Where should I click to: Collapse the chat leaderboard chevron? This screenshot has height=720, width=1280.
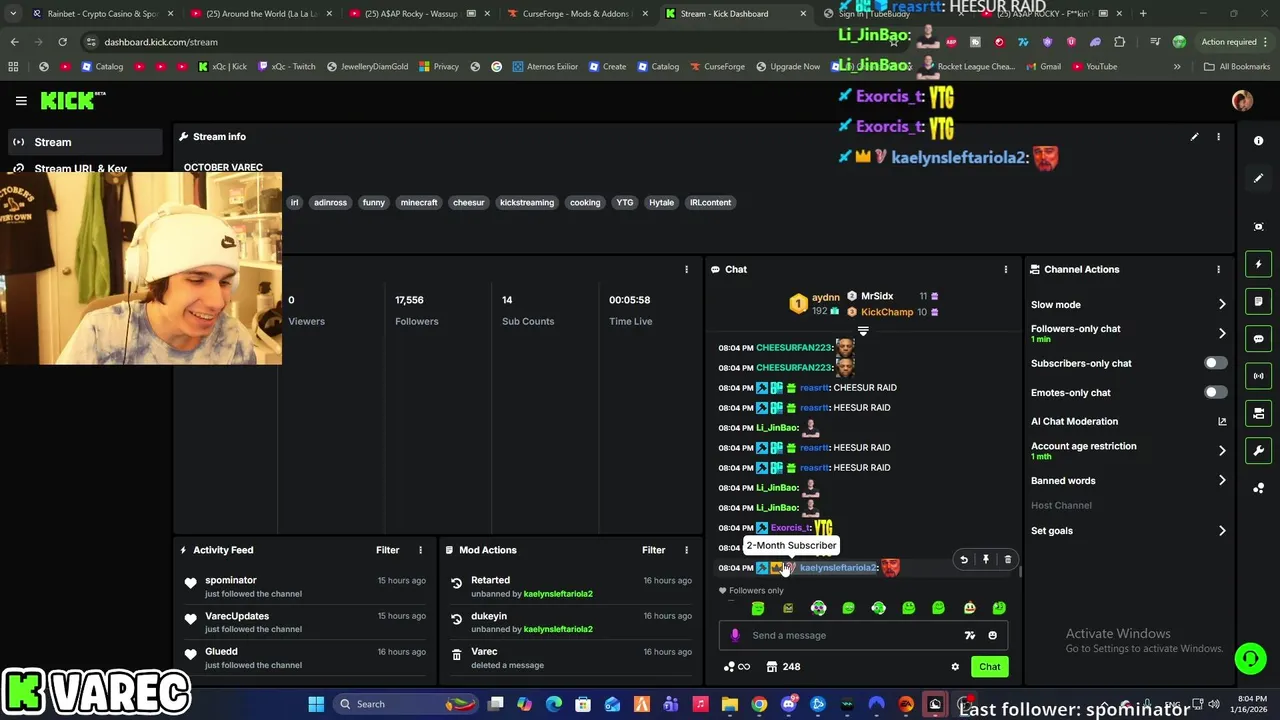coord(863,331)
